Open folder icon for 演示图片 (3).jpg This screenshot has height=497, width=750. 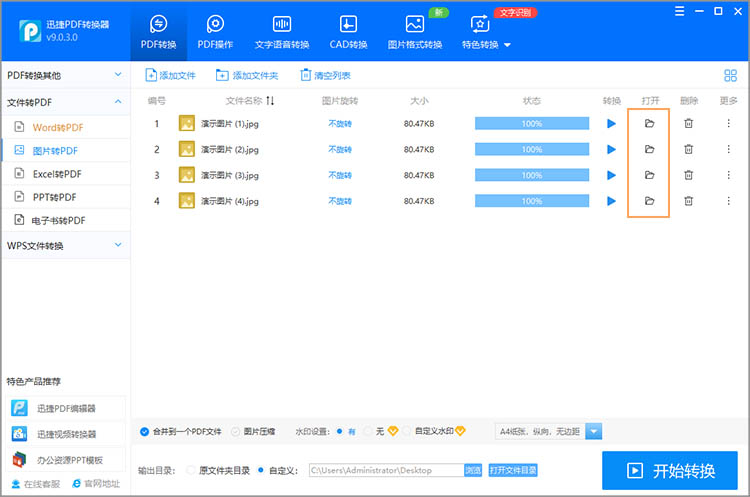pos(649,175)
